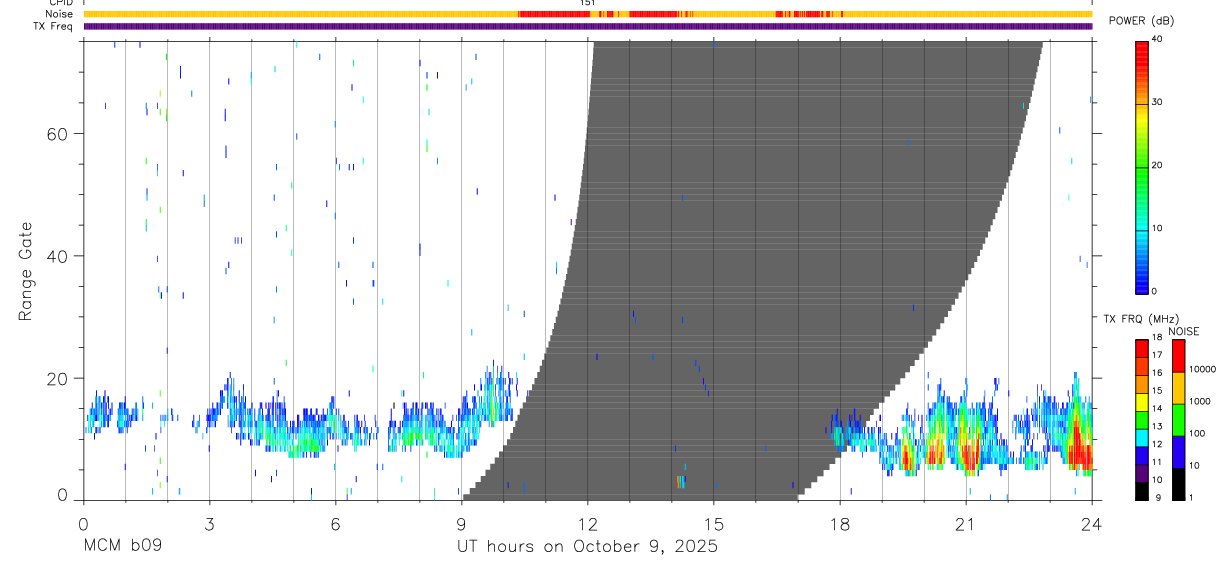Viewport: 1228px width, 567px height.
Task: Click UT hour tick label '12' on x-axis
Action: [588, 523]
